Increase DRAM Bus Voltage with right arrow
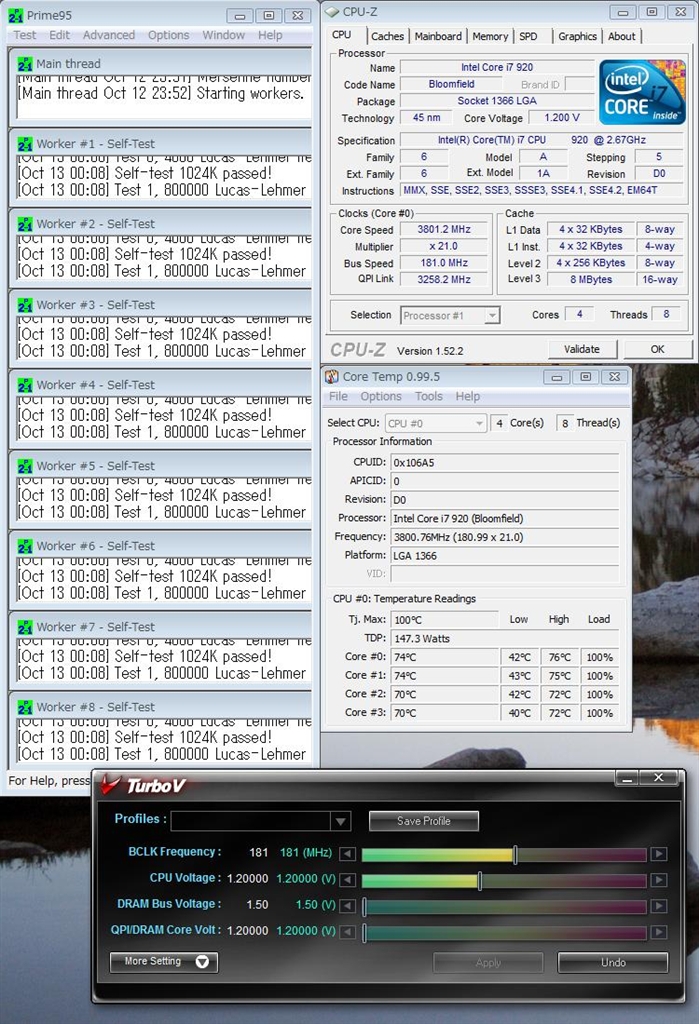The height and width of the screenshot is (1024, 699). tap(659, 906)
